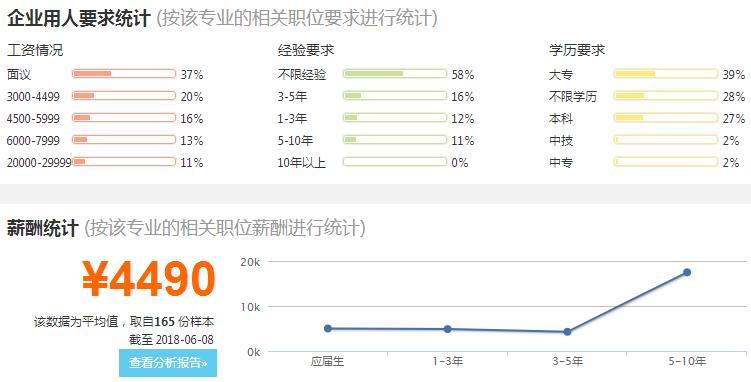Open the 查看分析报告 button
This screenshot has height=382, width=751.
point(168,363)
